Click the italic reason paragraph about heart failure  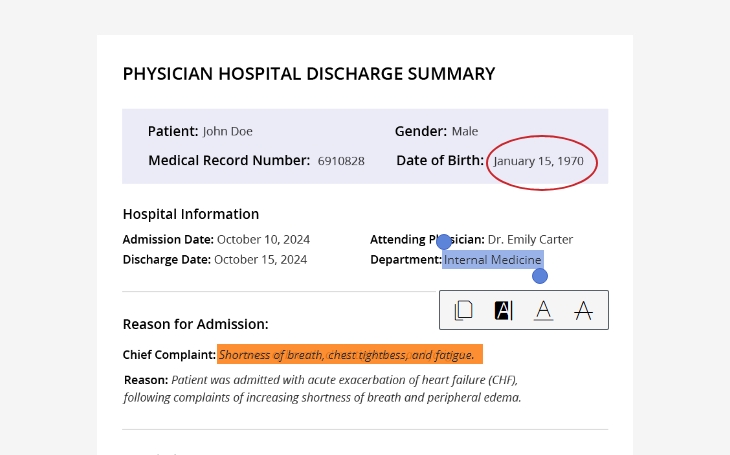[322, 389]
